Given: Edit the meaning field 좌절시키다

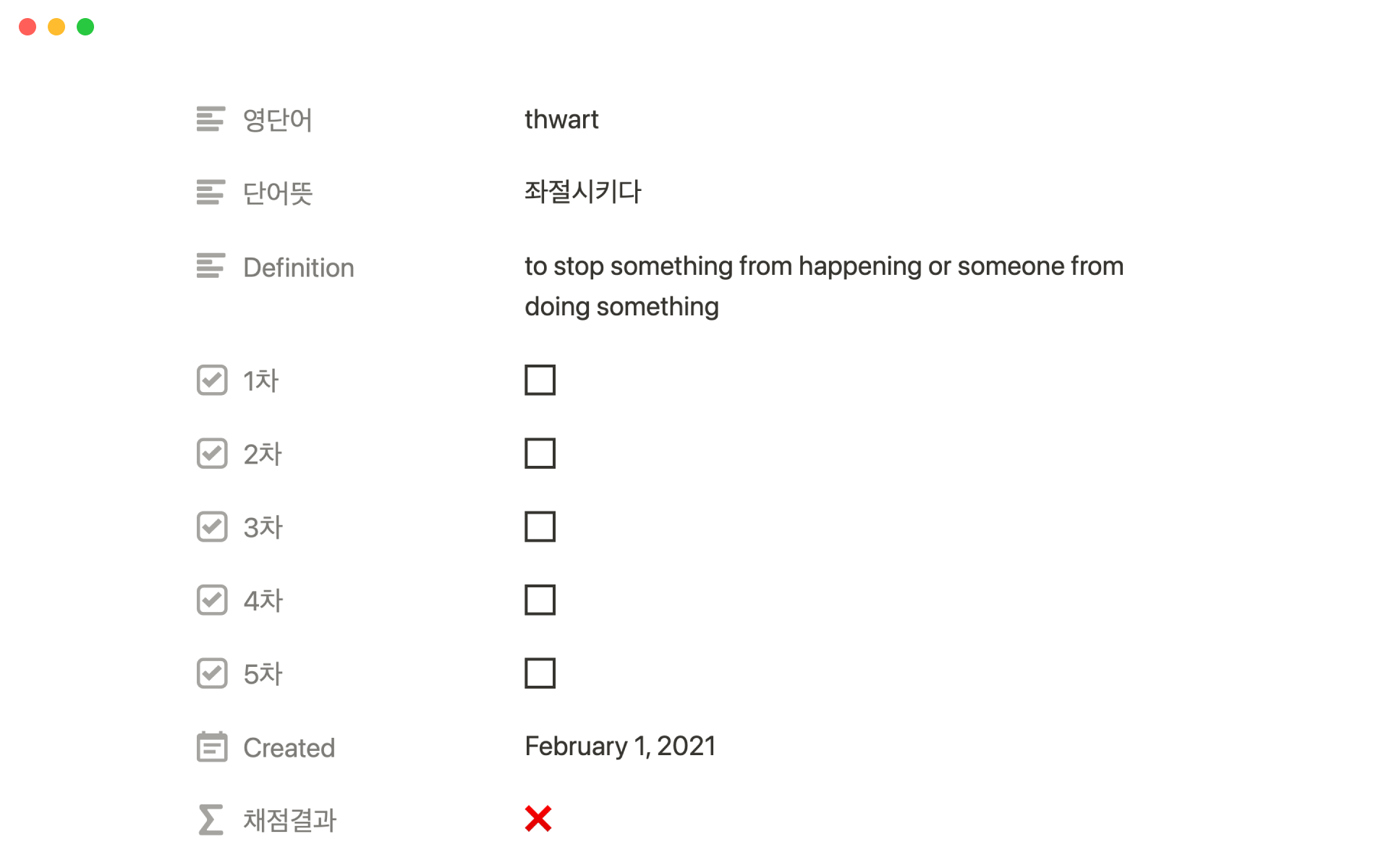Looking at the screenshot, I should pyautogui.click(x=583, y=192).
